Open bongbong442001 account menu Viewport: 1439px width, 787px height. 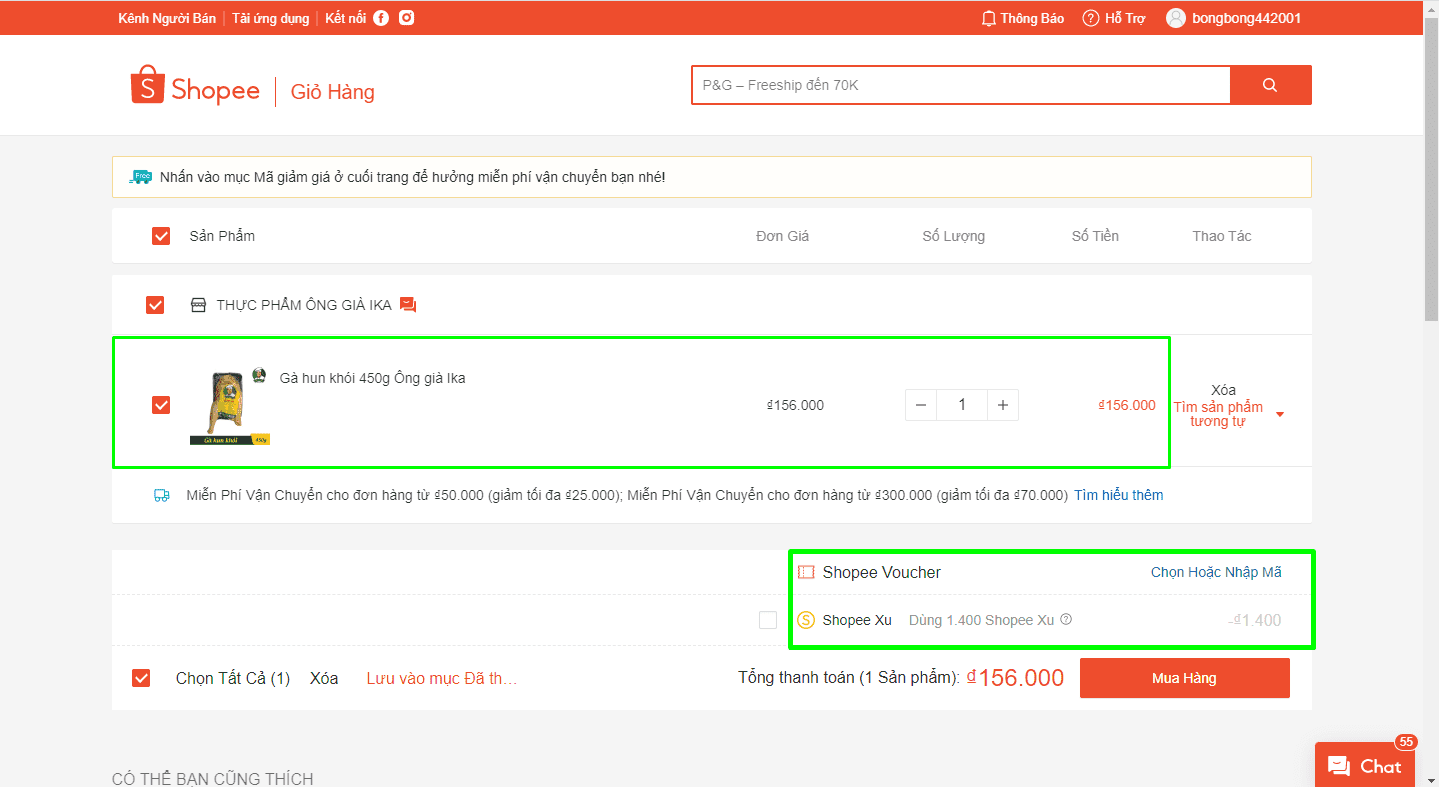(x=1246, y=18)
